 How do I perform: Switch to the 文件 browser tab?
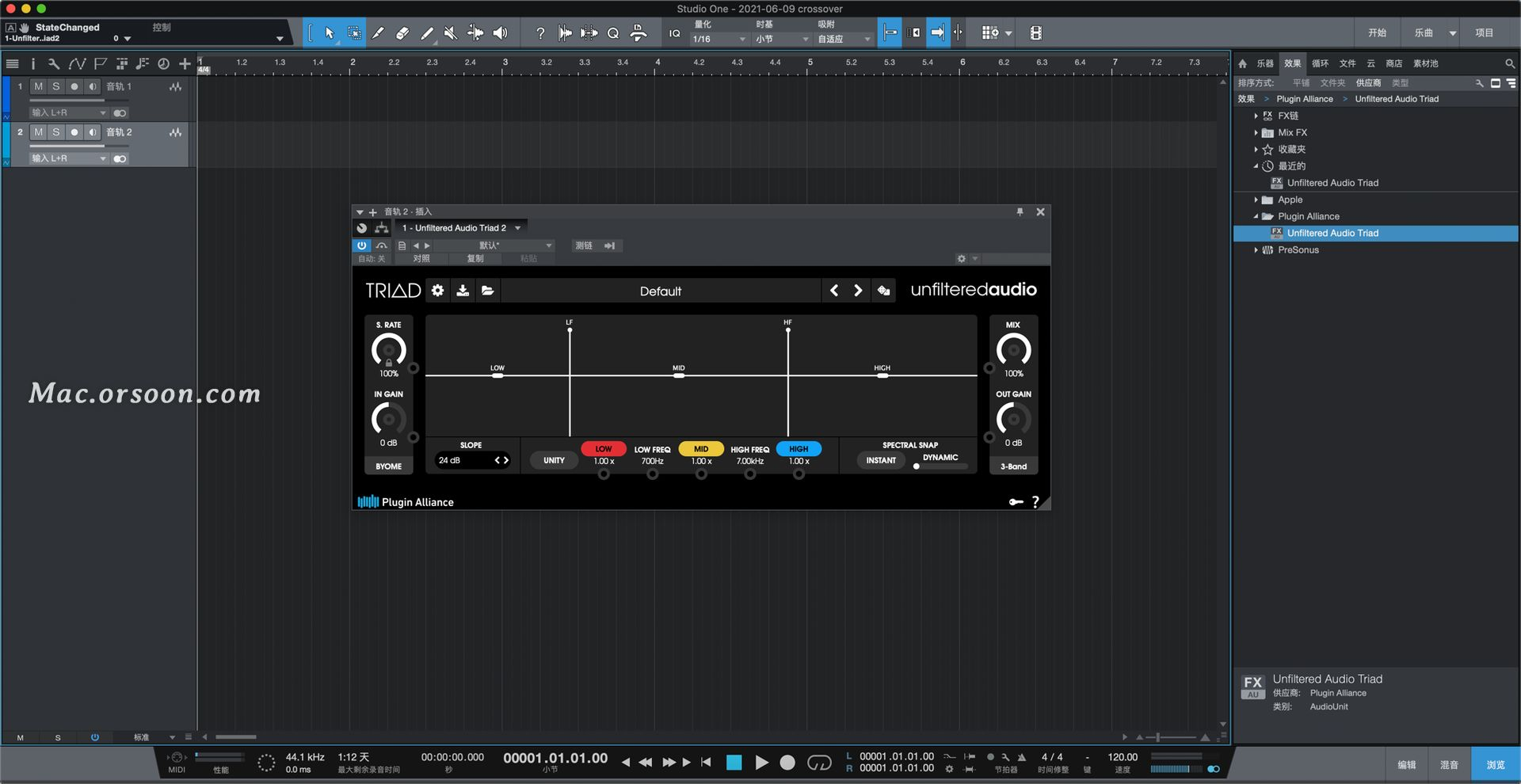1348,63
